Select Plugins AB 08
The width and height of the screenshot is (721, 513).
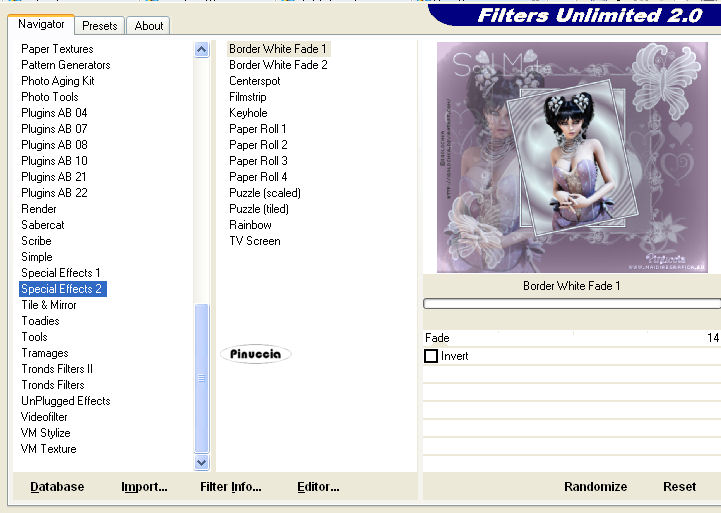[x=54, y=145]
